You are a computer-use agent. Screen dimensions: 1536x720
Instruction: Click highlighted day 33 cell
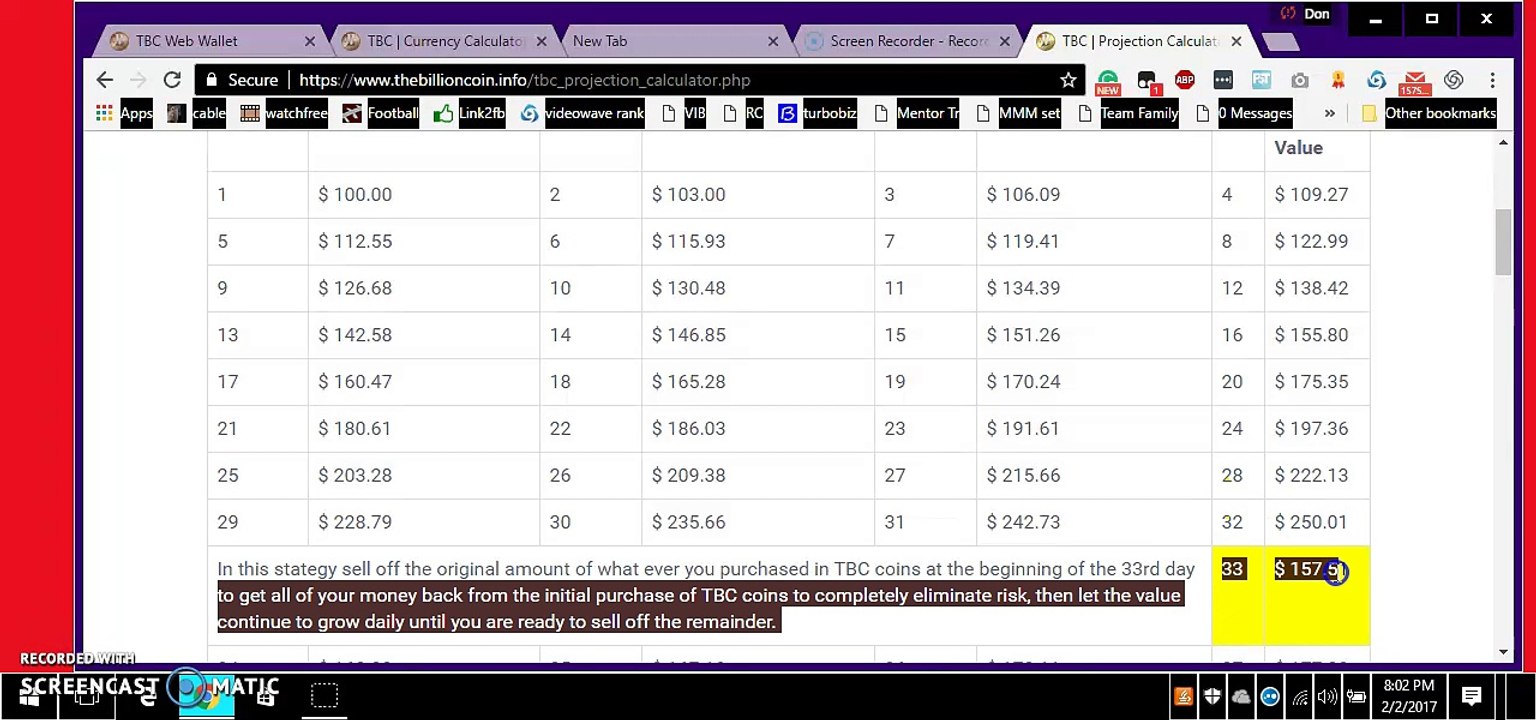[x=1238, y=595]
